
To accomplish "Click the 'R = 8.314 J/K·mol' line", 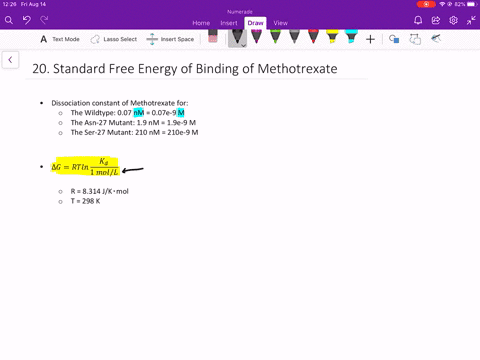I will pos(99,191).
